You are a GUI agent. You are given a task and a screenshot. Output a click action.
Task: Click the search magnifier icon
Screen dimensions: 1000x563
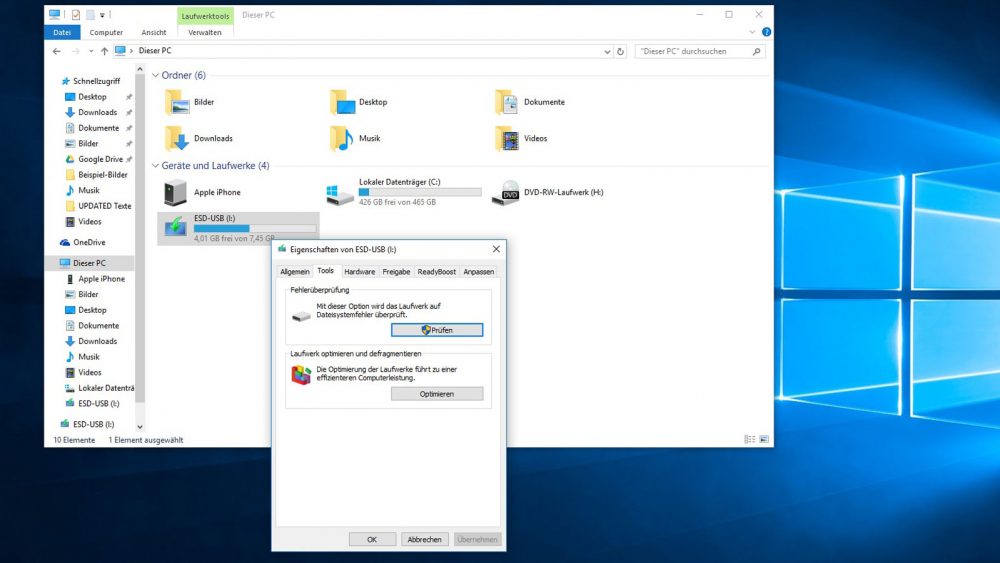pyautogui.click(x=756, y=51)
